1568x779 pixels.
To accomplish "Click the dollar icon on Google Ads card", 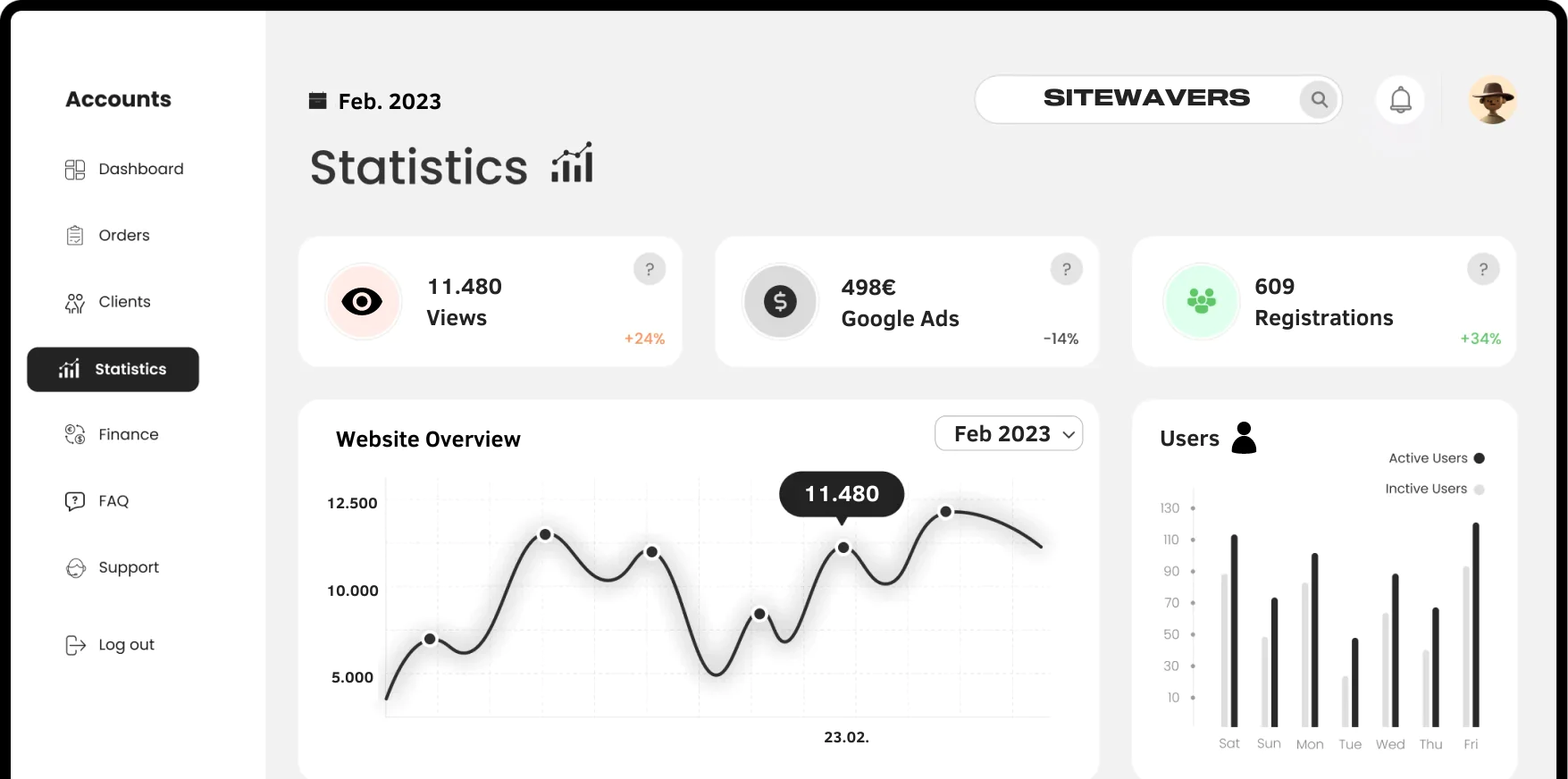I will [781, 302].
